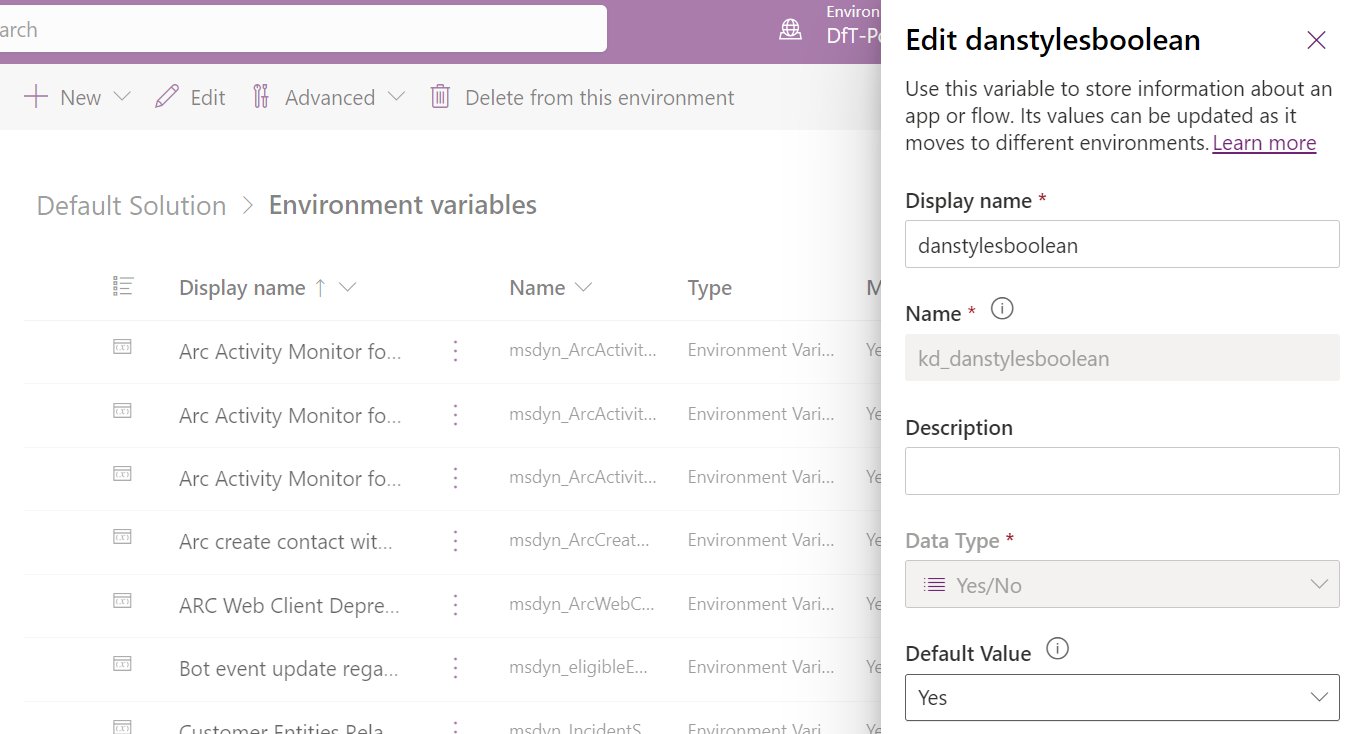1357x734 pixels.
Task: Open the Advanced menu chevron
Action: [x=398, y=96]
